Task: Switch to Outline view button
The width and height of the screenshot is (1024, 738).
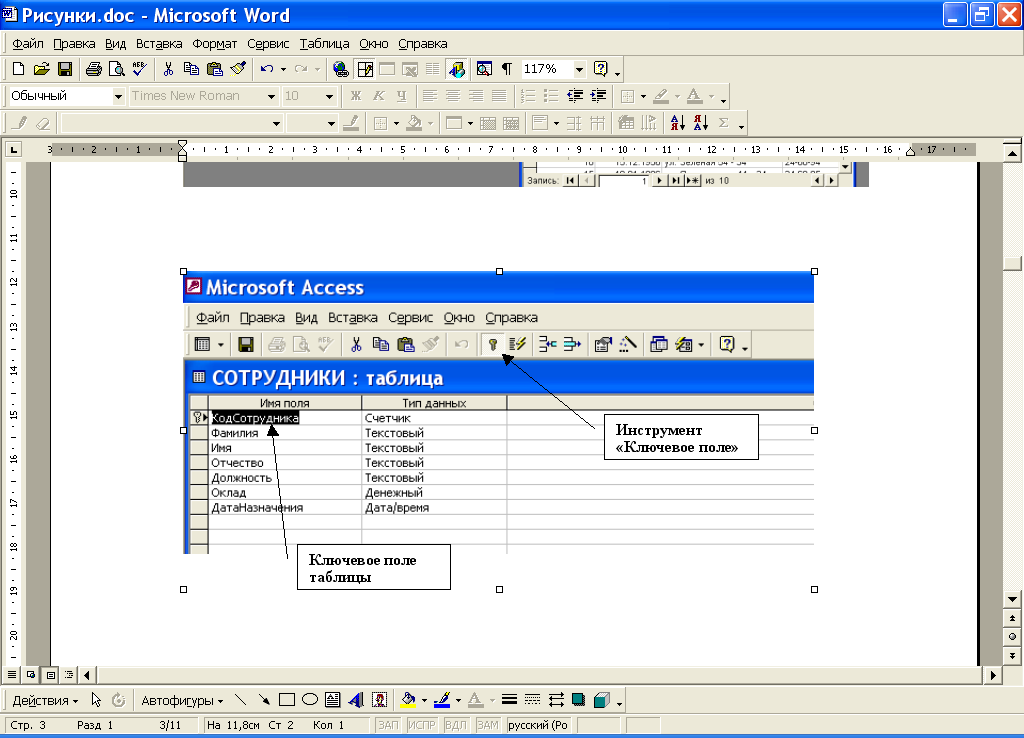Action: click(x=69, y=675)
